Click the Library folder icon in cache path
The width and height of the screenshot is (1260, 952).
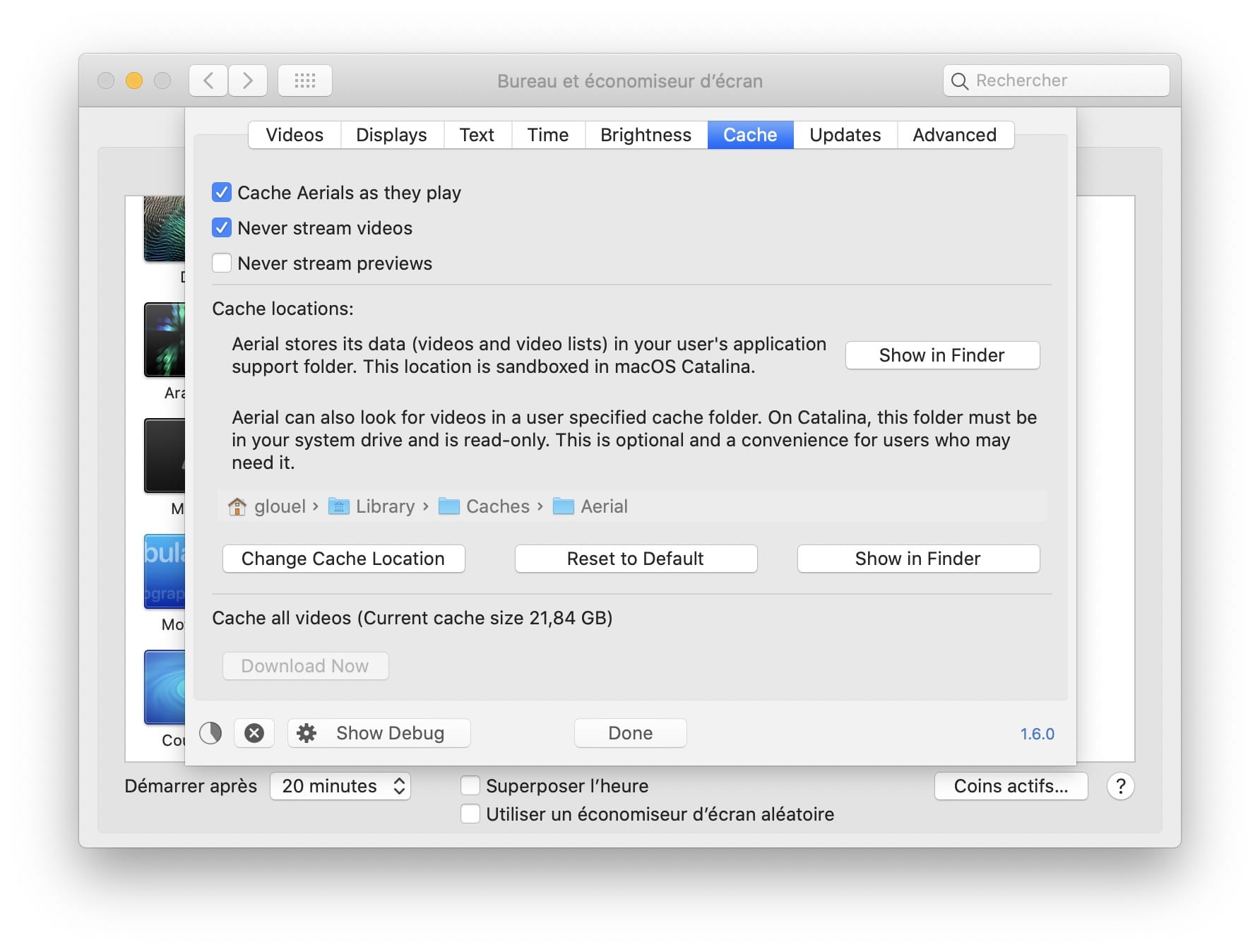click(x=339, y=506)
